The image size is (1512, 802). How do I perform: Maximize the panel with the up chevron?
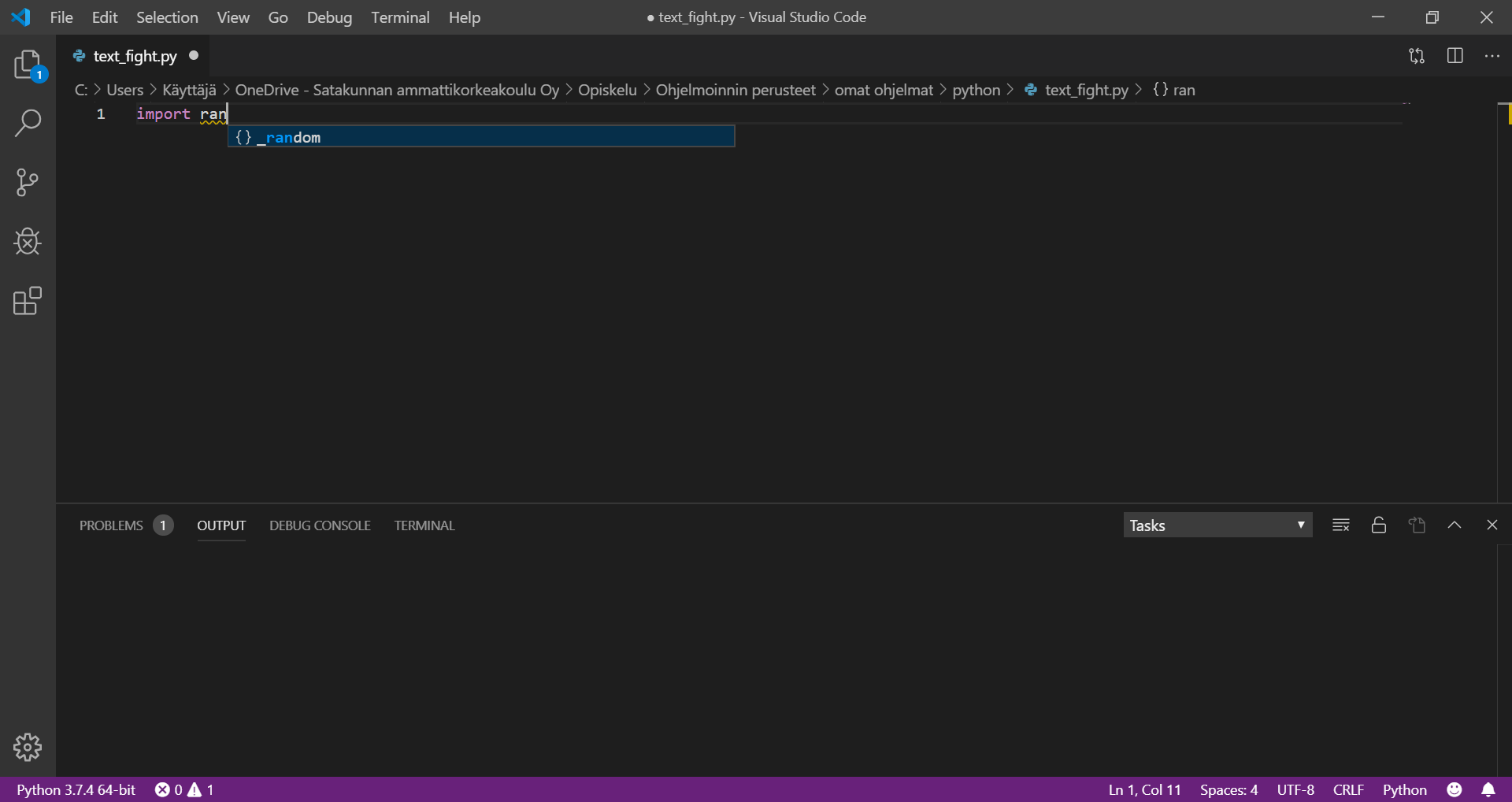pyautogui.click(x=1455, y=525)
